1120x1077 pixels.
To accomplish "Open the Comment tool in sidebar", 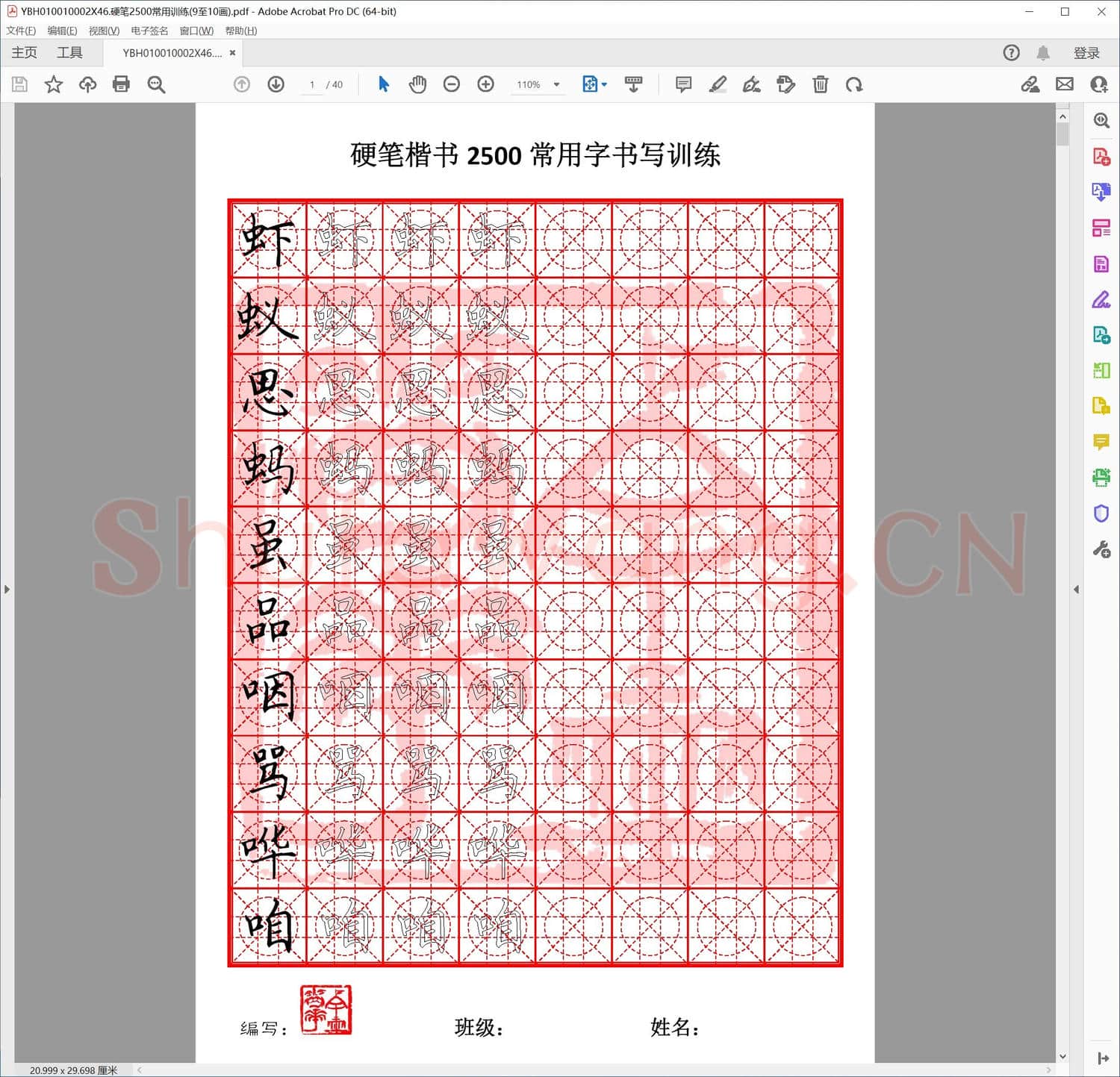I will [1101, 442].
